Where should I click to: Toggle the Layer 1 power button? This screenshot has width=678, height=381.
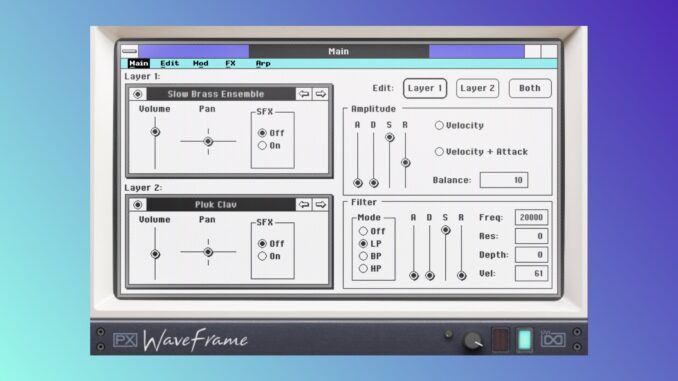(x=138, y=94)
